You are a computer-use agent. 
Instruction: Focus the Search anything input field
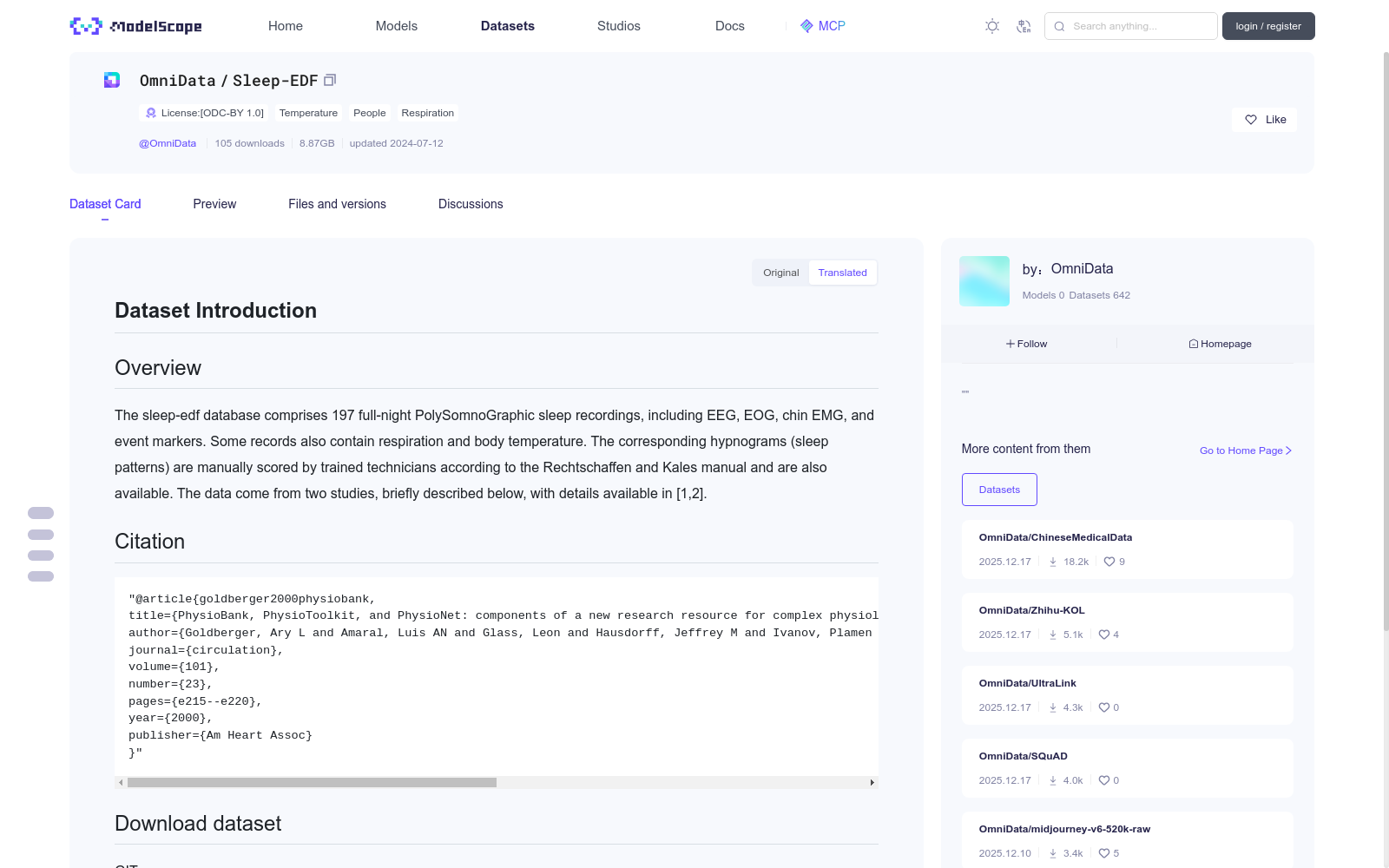point(1131,26)
